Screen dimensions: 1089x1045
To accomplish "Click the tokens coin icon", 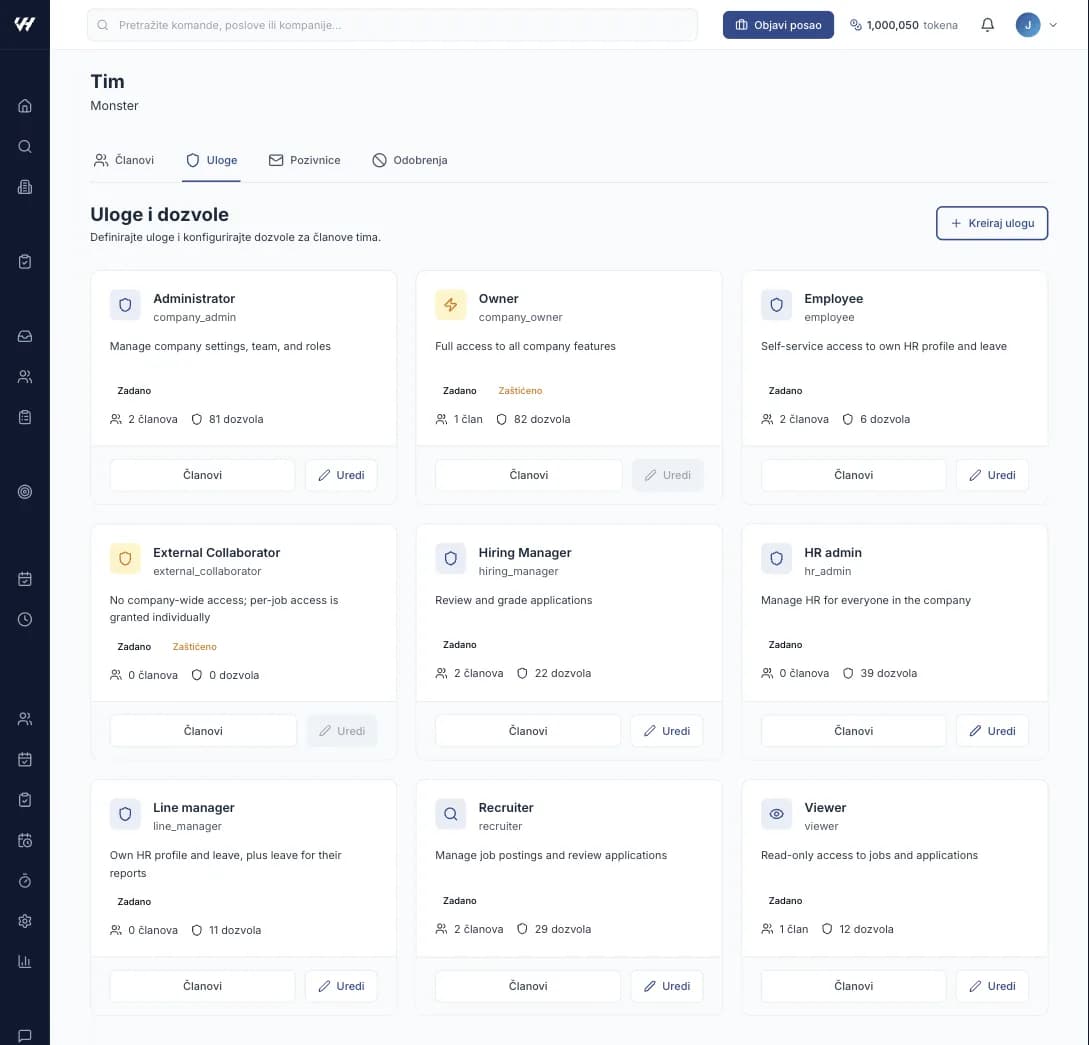I will (856, 25).
